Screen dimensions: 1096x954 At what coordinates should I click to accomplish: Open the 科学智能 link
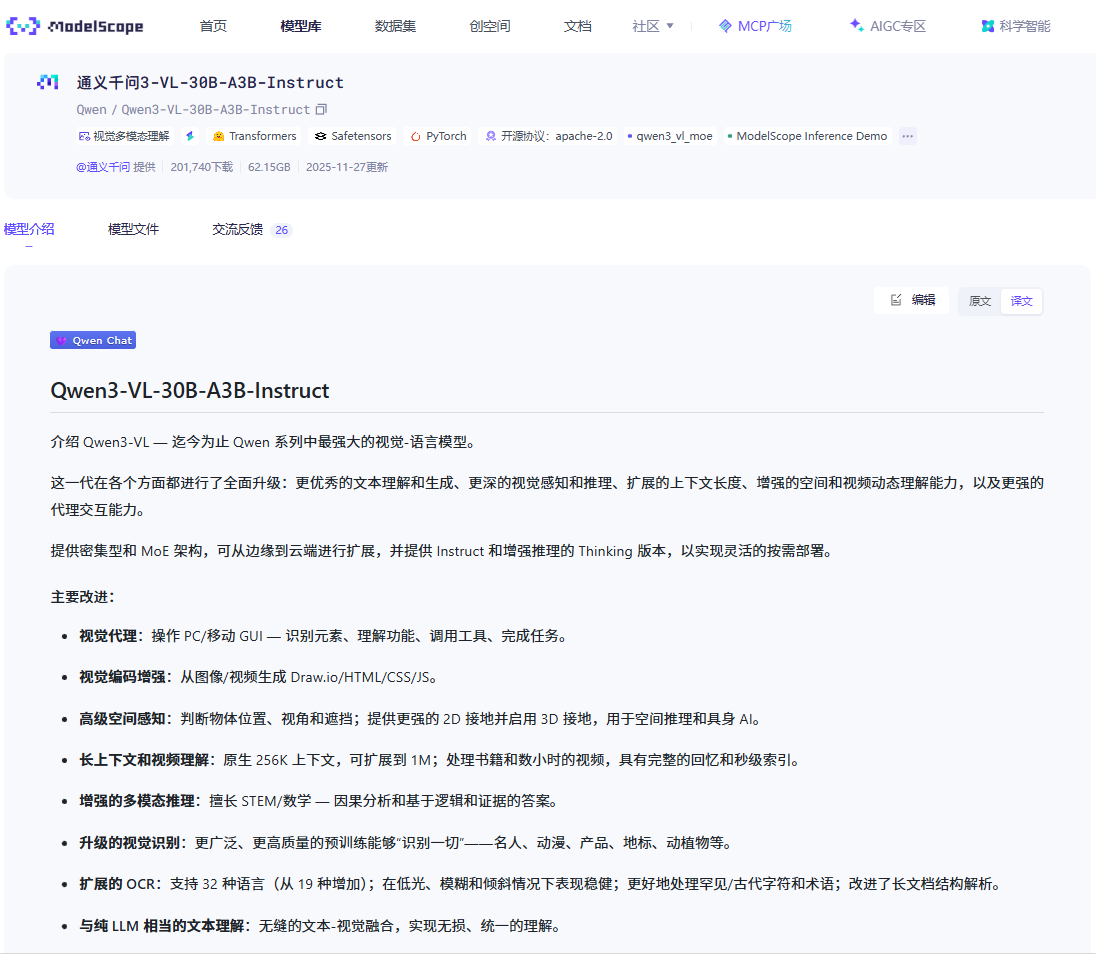(x=1016, y=27)
